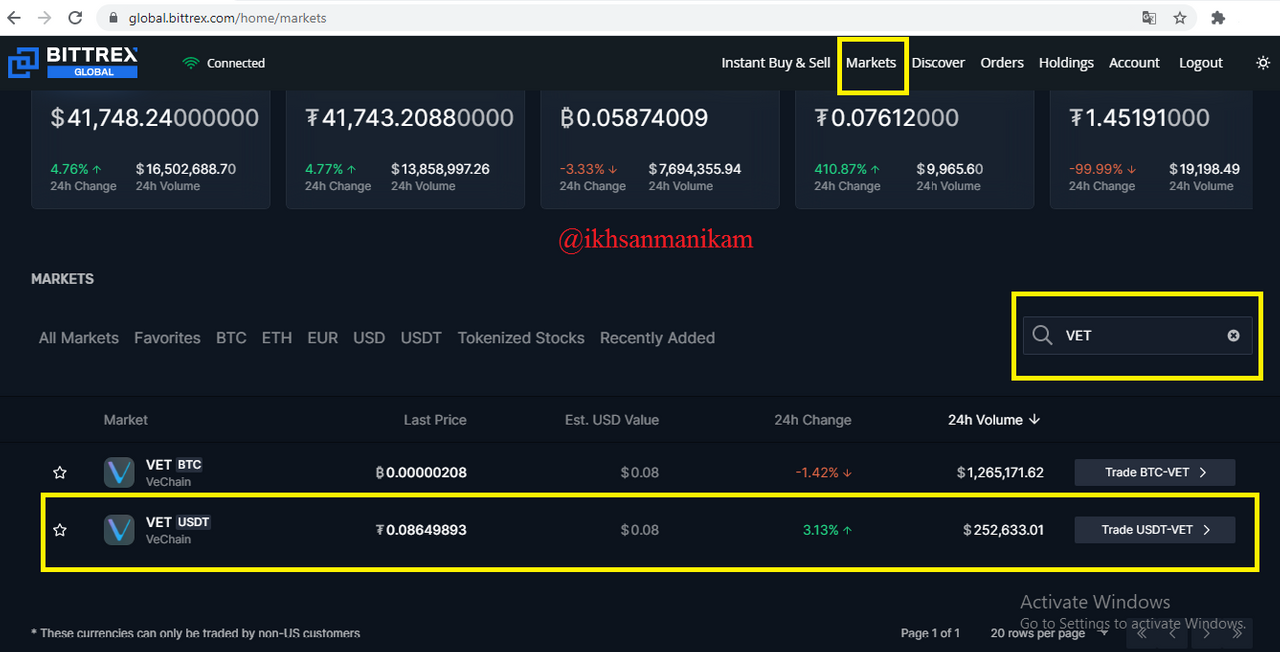Open the ₮0.07612 market summary card
The width and height of the screenshot is (1280, 652).
pyautogui.click(x=914, y=150)
